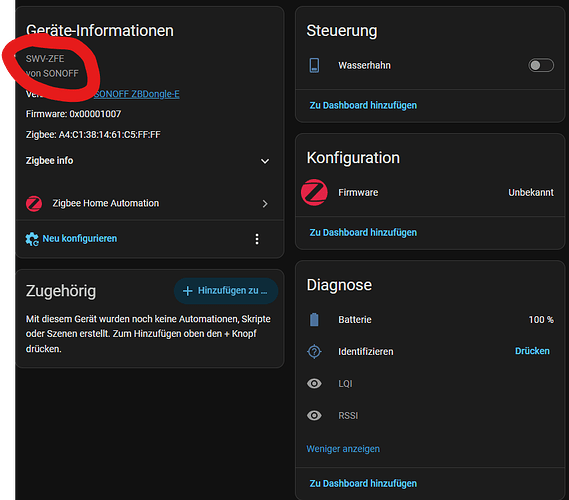Click the Zigbee logo beside Firmware
The width and height of the screenshot is (569, 500).
[x=314, y=192]
